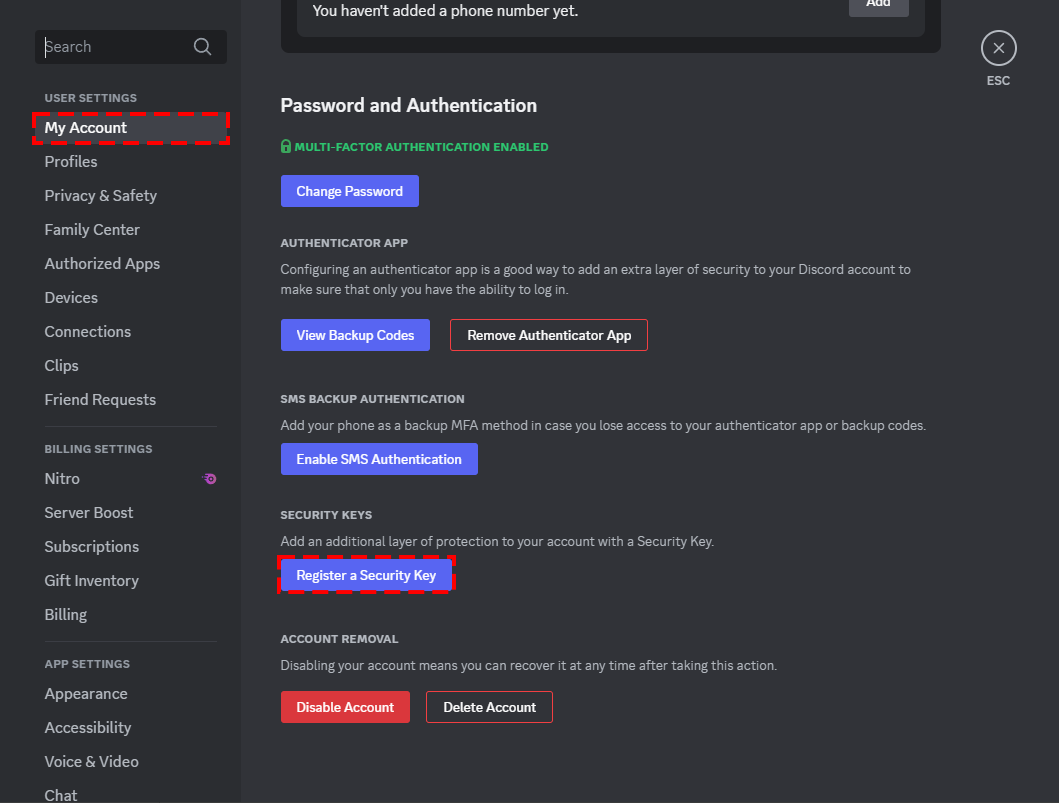Select Authorized Apps in sidebar
Viewport: 1059px width, 803px height.
point(102,264)
